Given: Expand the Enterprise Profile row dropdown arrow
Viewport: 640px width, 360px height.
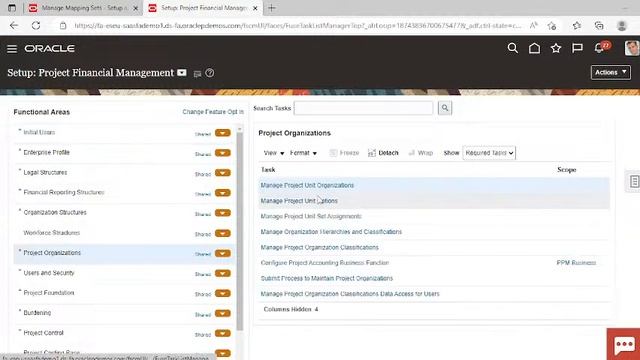Looking at the screenshot, I should pyautogui.click(x=223, y=153).
